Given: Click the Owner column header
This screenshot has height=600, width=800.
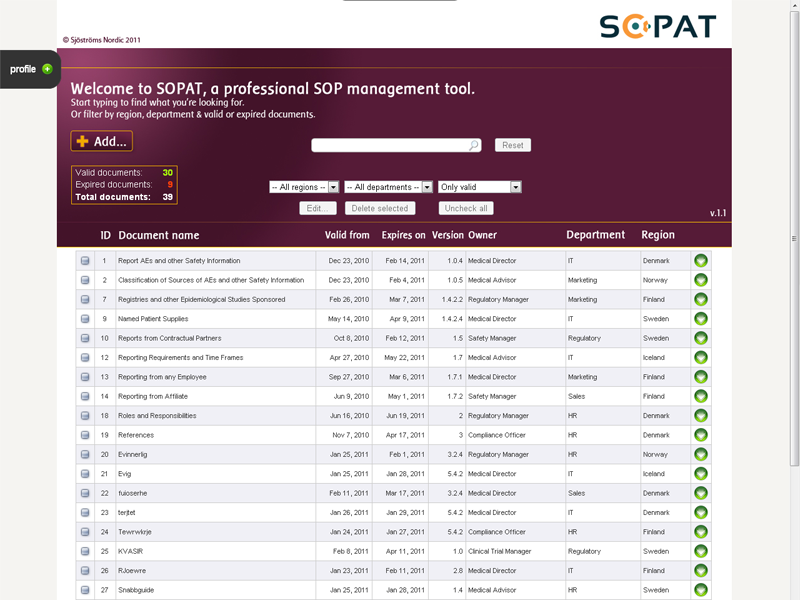Looking at the screenshot, I should (x=482, y=235).
